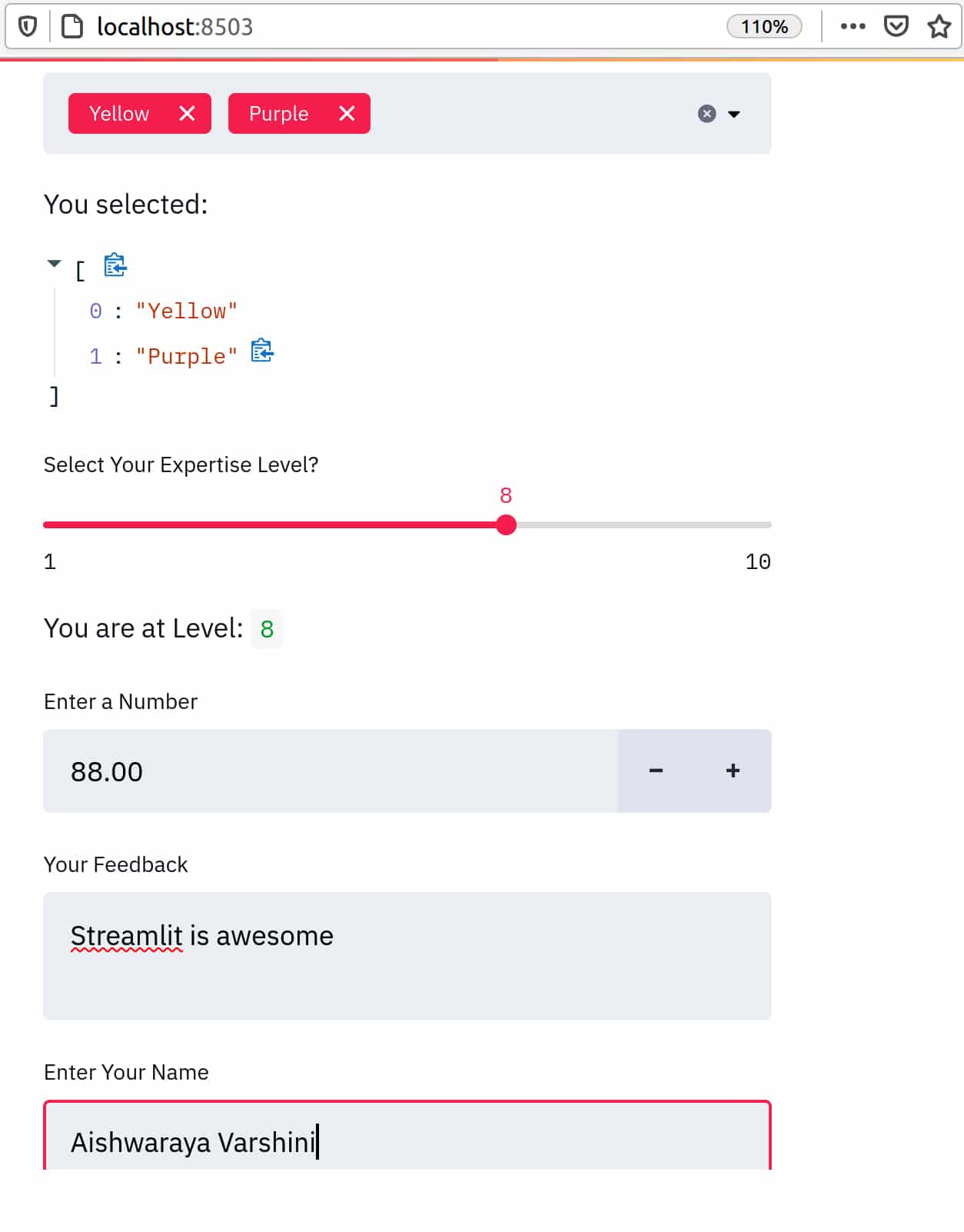Image resolution: width=964 pixels, height=1232 pixels.
Task: Collapse the selected colors JSON array
Action: tap(54, 264)
